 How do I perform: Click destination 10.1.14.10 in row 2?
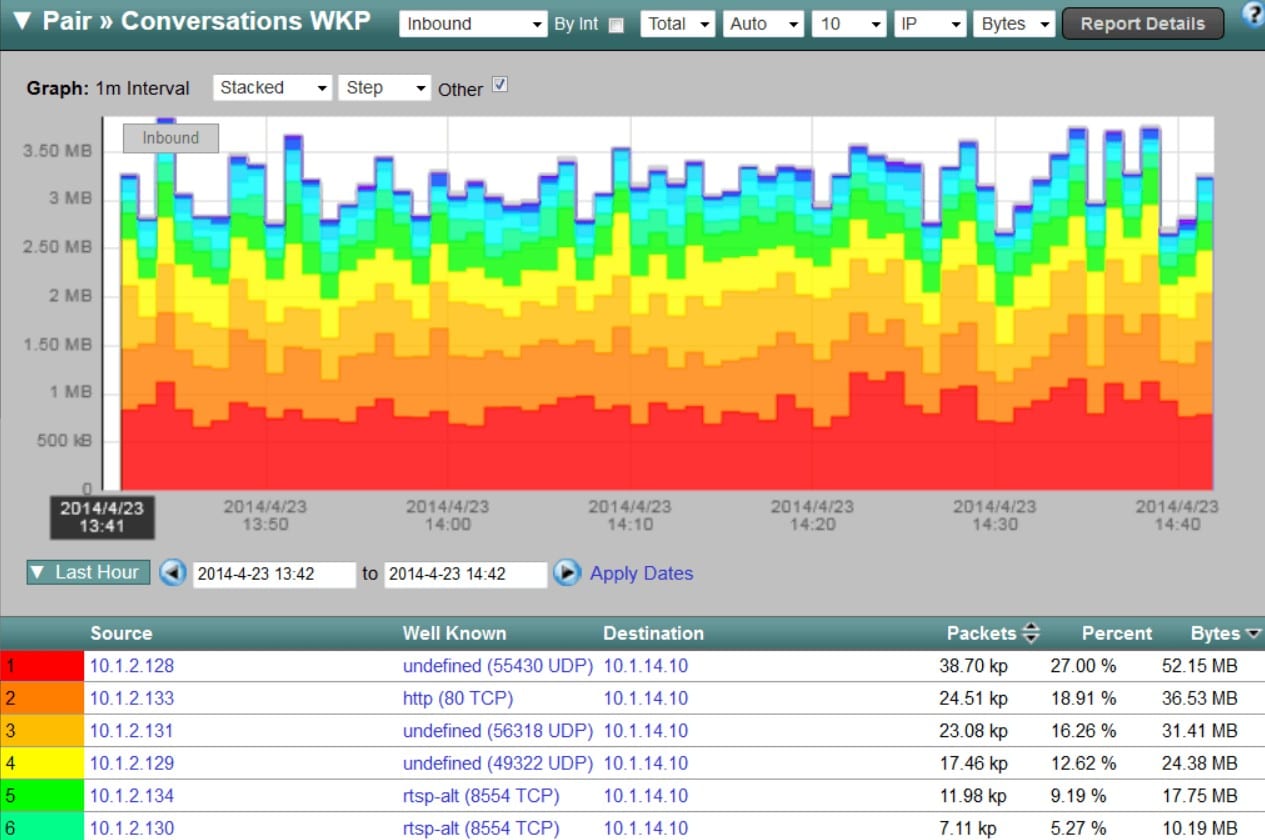646,698
